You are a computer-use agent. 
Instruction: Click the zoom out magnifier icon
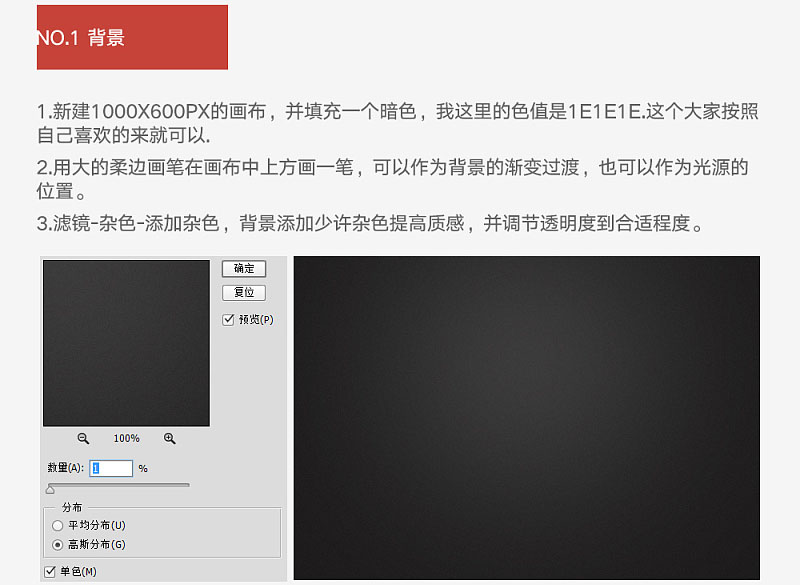point(83,439)
